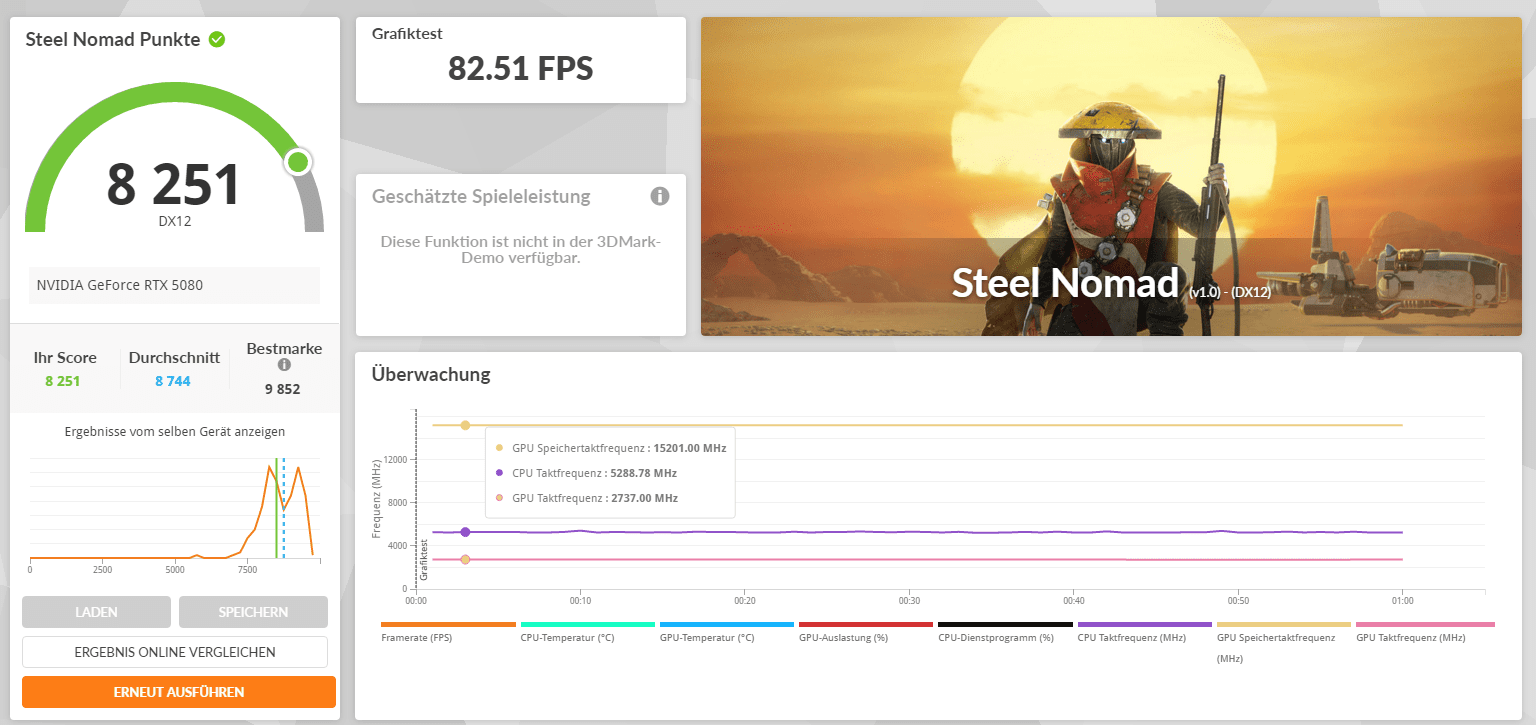Click the green verified checkmark icon
Viewport: 1536px width, 725px height.
tap(217, 40)
